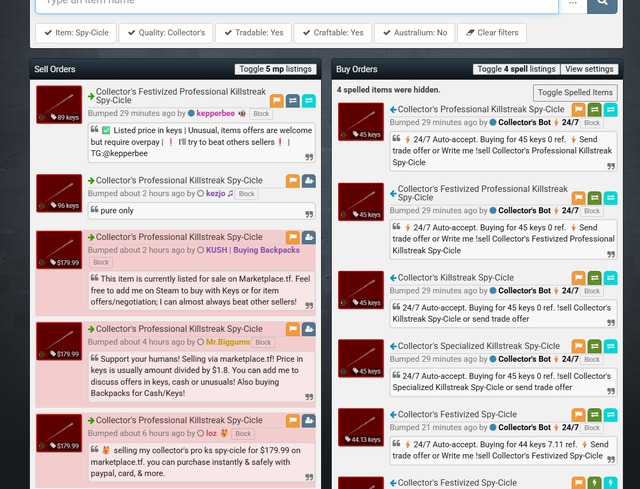The height and width of the screenshot is (489, 640).
Task: Click "4 spelled items were hidden." notice
Action: tap(388, 90)
